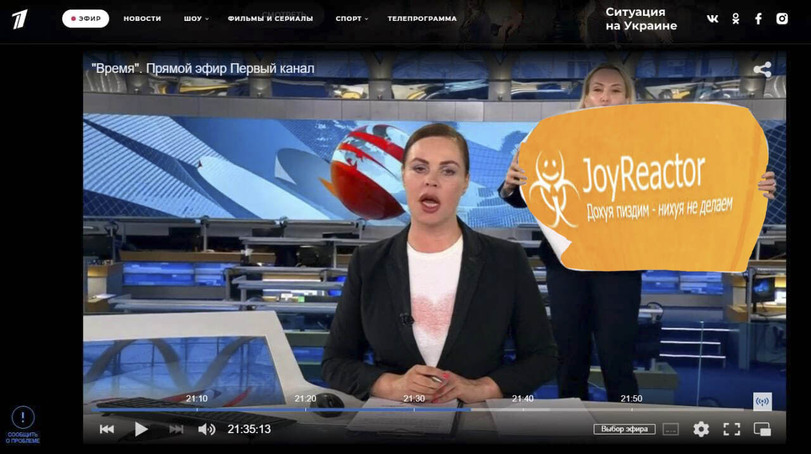The image size is (811, 454).
Task: Open player settings gear
Action: tap(701, 429)
